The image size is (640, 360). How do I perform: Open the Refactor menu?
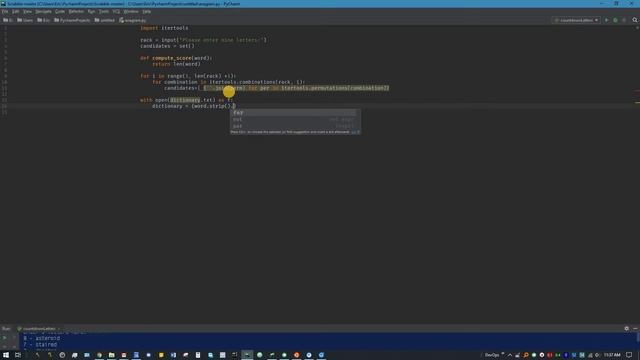(76, 11)
